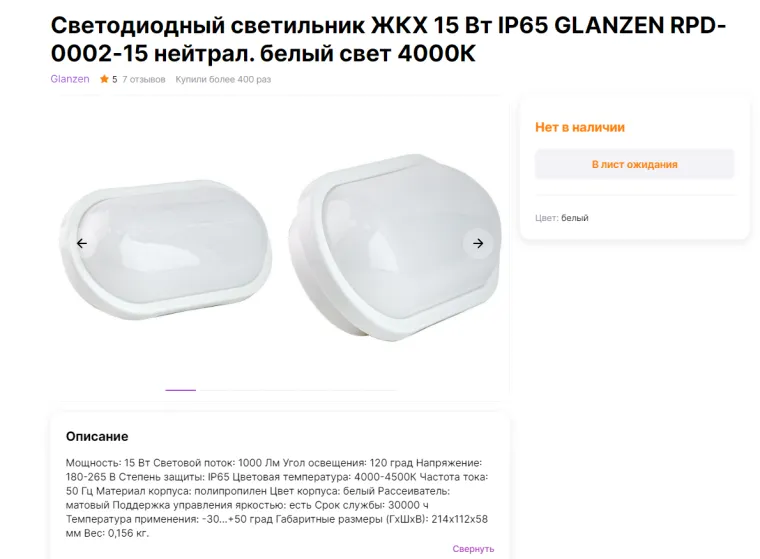The height and width of the screenshot is (559, 760).
Task: Show the previous product photo with left arrow
Action: coord(82,243)
